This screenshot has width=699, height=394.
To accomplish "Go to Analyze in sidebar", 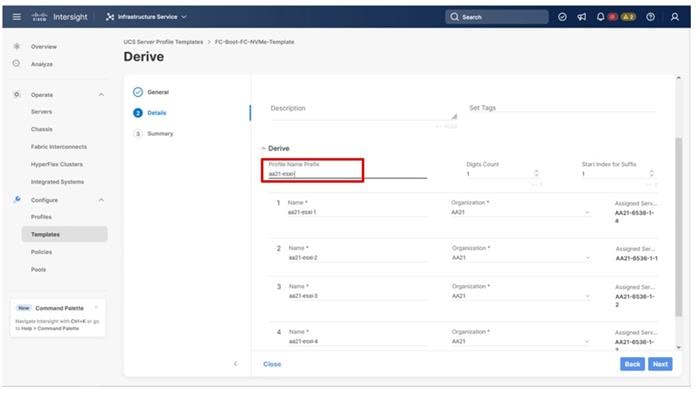I will point(42,64).
